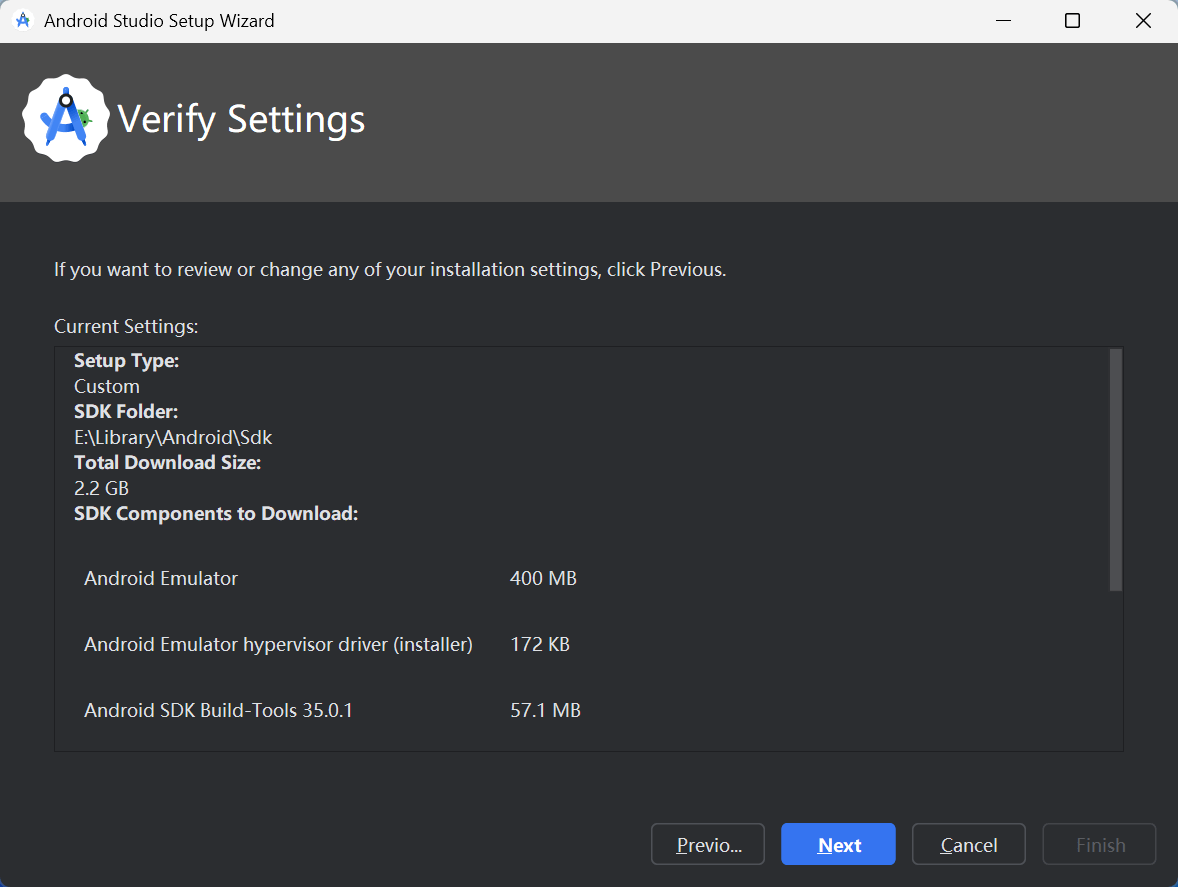This screenshot has height=887, width=1178.
Task: Click the 'Current Settings:' label
Action: (126, 327)
